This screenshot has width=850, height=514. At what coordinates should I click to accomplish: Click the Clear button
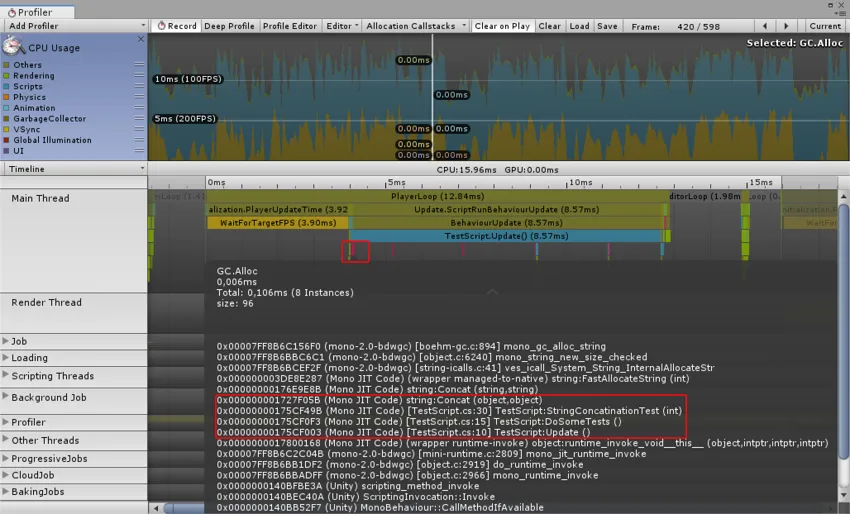pyautogui.click(x=549, y=25)
